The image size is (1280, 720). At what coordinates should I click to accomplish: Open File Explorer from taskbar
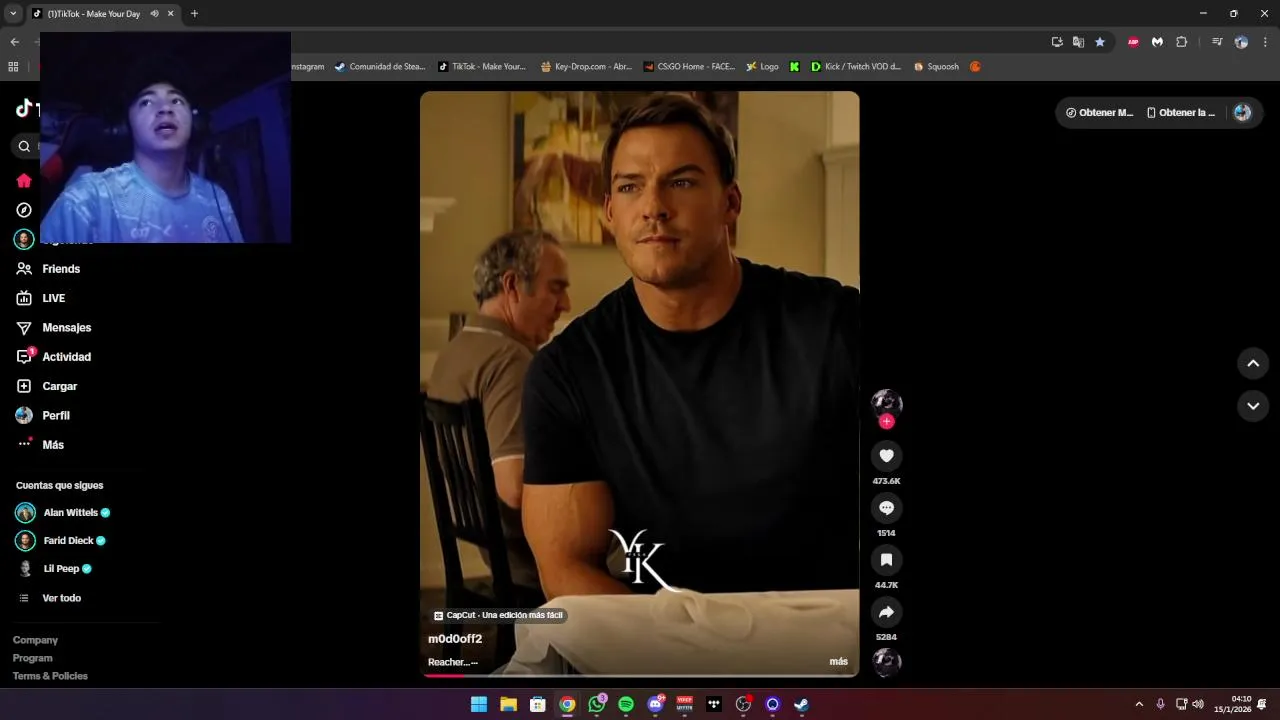pos(508,704)
